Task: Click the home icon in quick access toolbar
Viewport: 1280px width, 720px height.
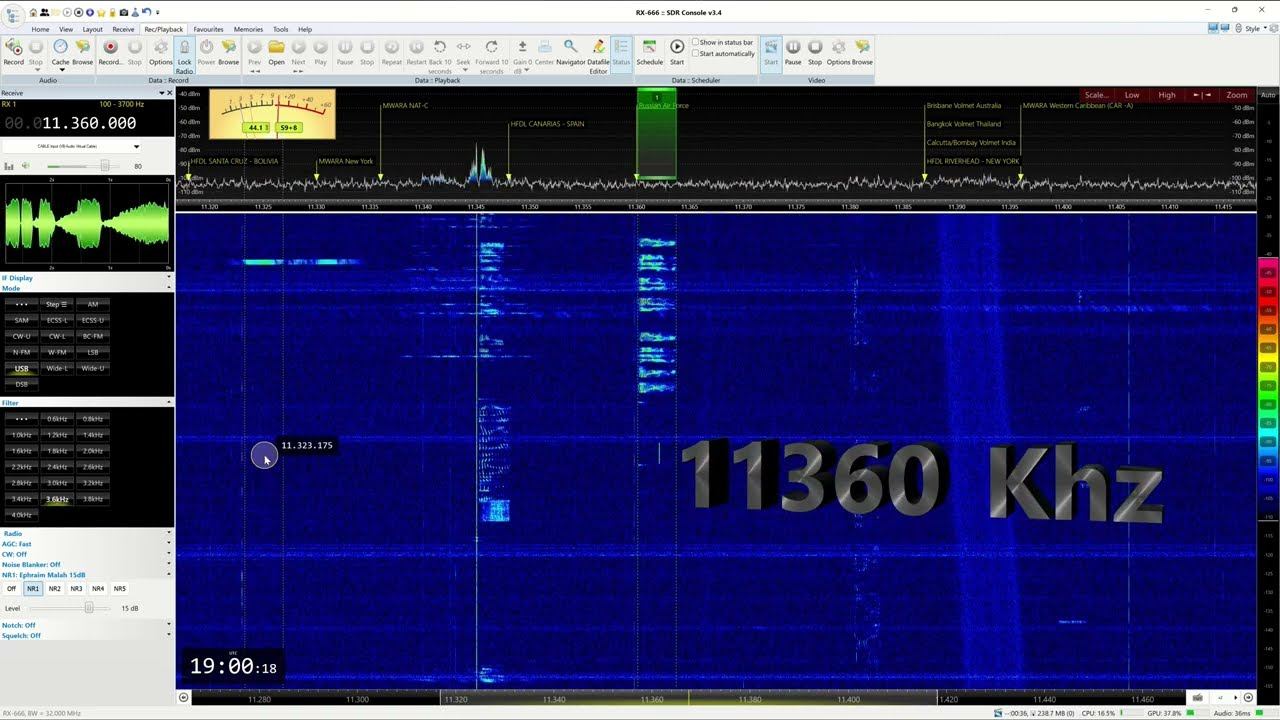Action: [33, 13]
